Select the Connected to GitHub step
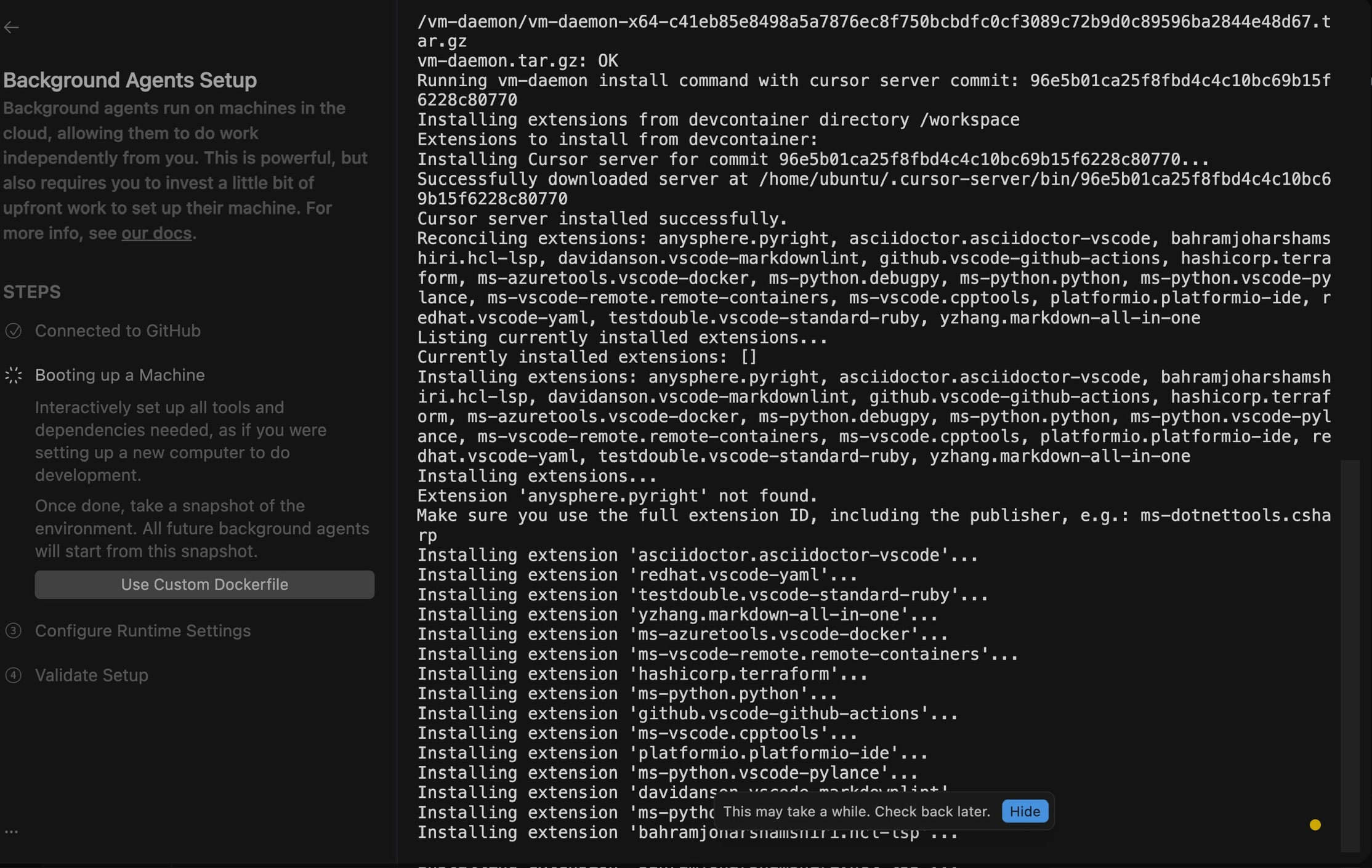Viewport: 1372px width, 868px height. (x=118, y=331)
